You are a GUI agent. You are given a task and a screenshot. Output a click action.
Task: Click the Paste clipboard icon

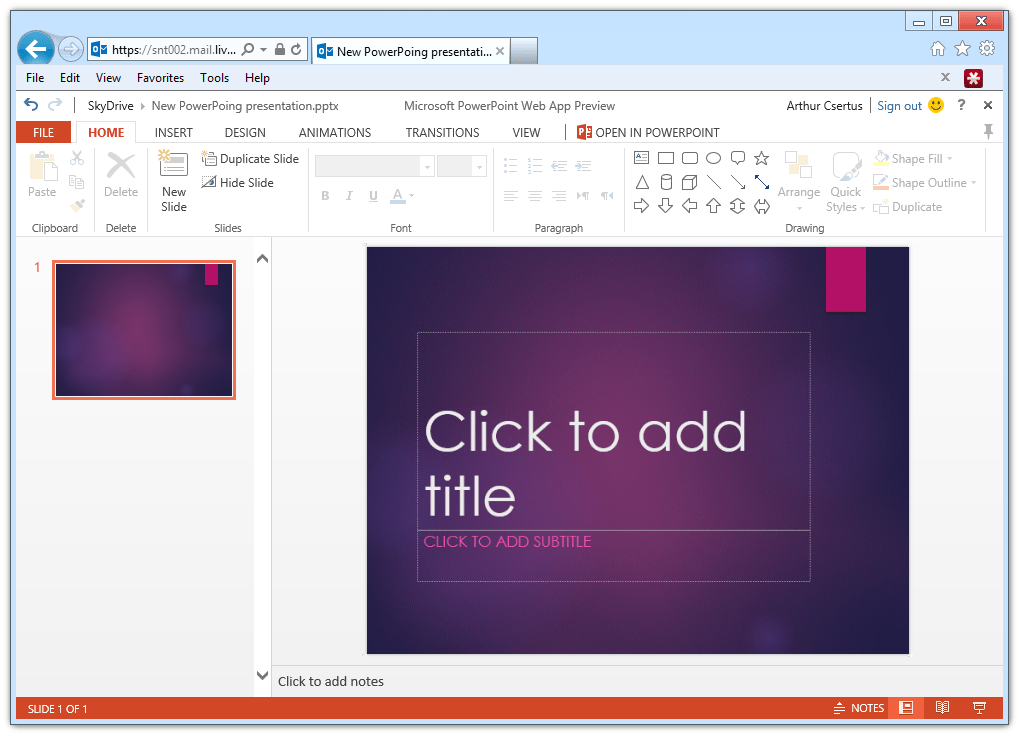(43, 168)
